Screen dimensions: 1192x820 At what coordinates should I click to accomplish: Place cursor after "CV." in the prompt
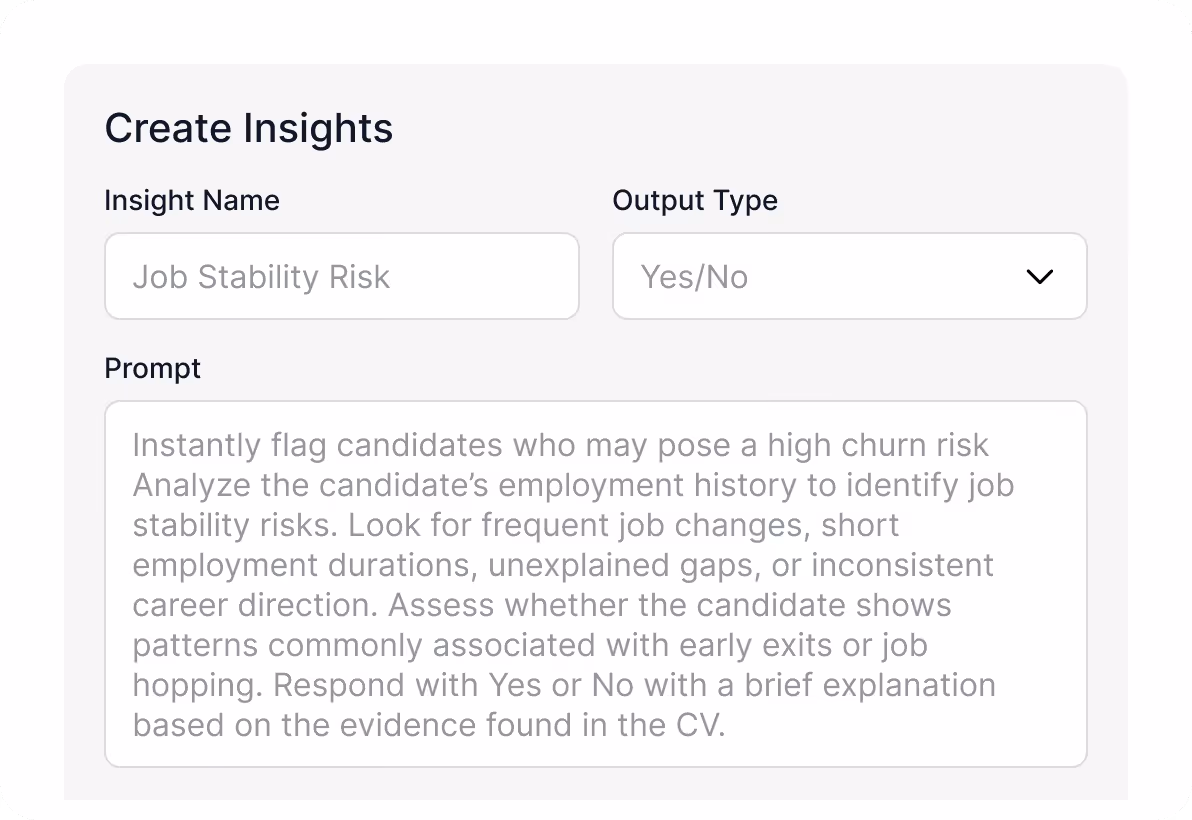724,726
